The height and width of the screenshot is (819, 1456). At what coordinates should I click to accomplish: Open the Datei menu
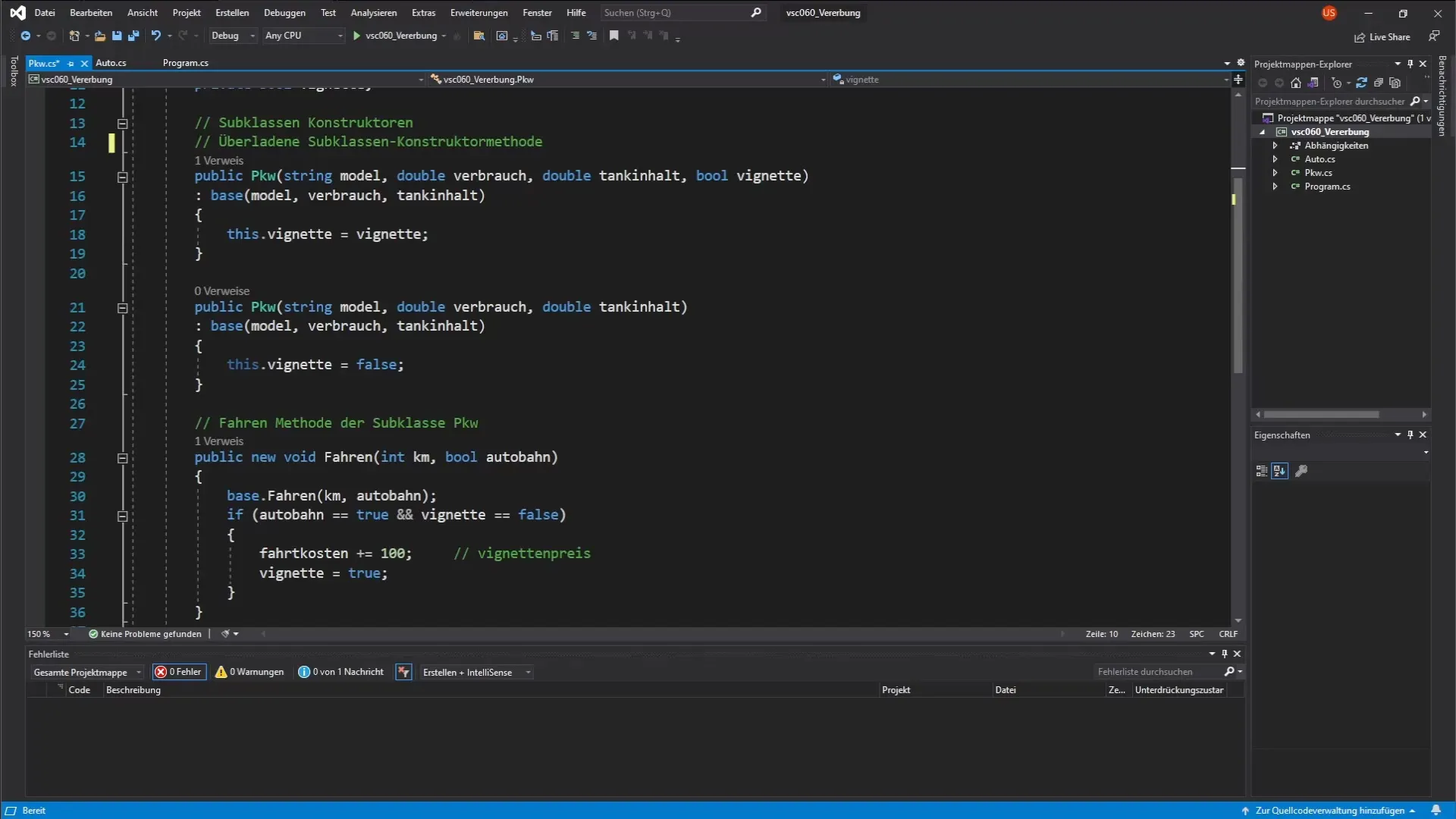(45, 13)
